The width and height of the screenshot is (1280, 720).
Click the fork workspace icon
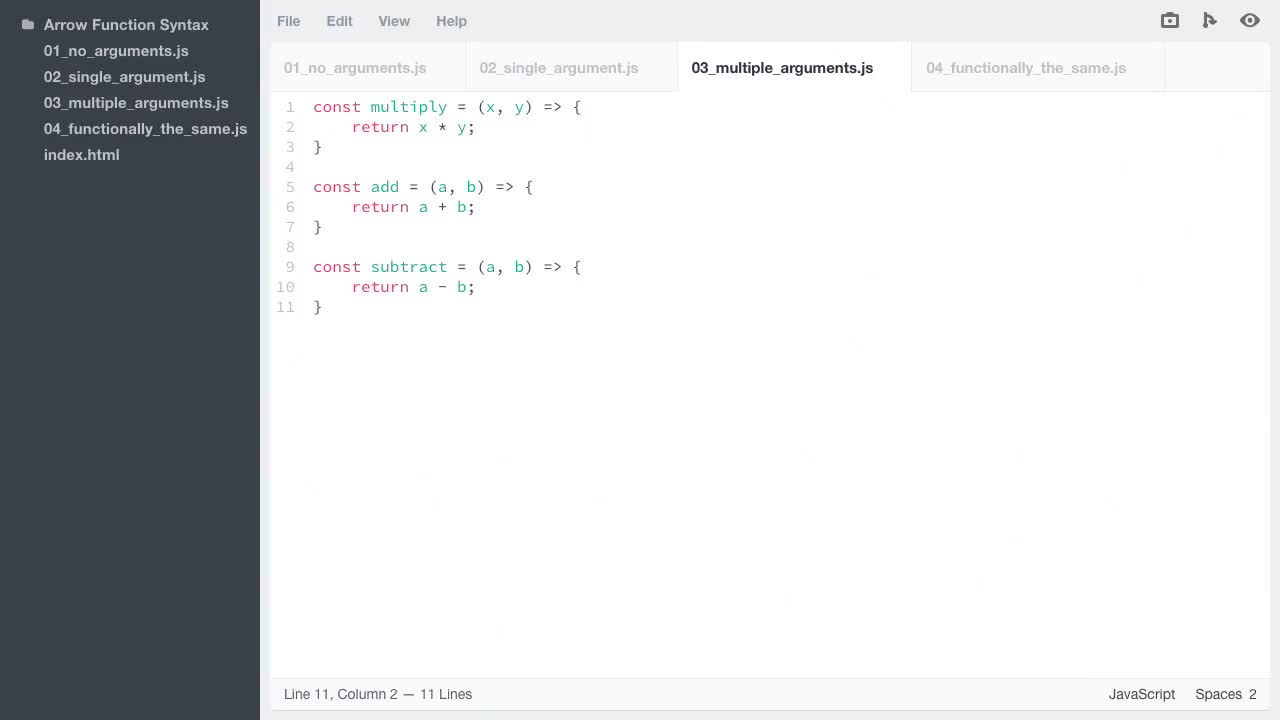coord(1209,20)
